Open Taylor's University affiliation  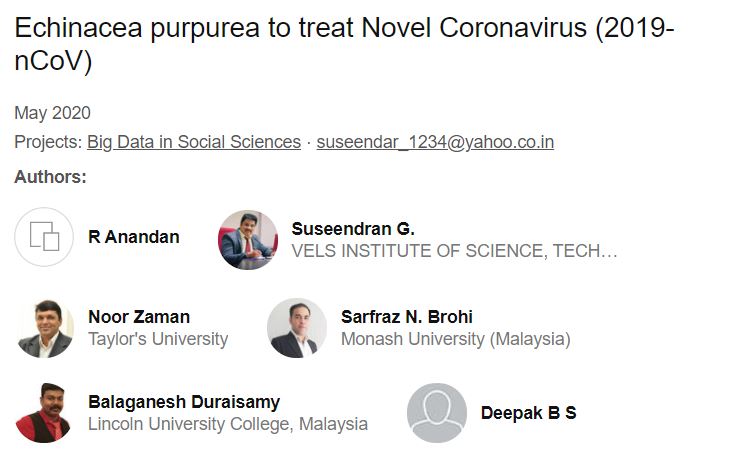click(x=158, y=339)
